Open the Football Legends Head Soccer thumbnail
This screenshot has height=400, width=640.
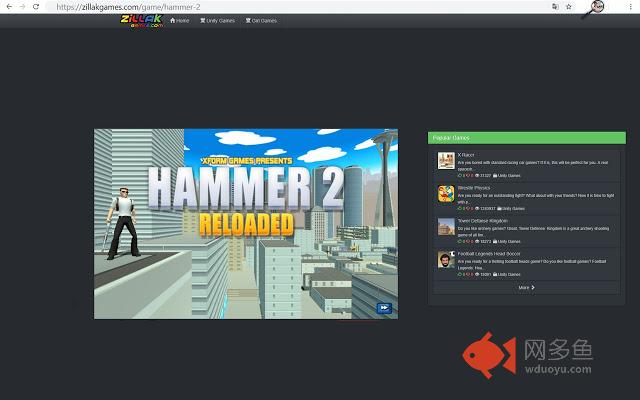point(446,260)
